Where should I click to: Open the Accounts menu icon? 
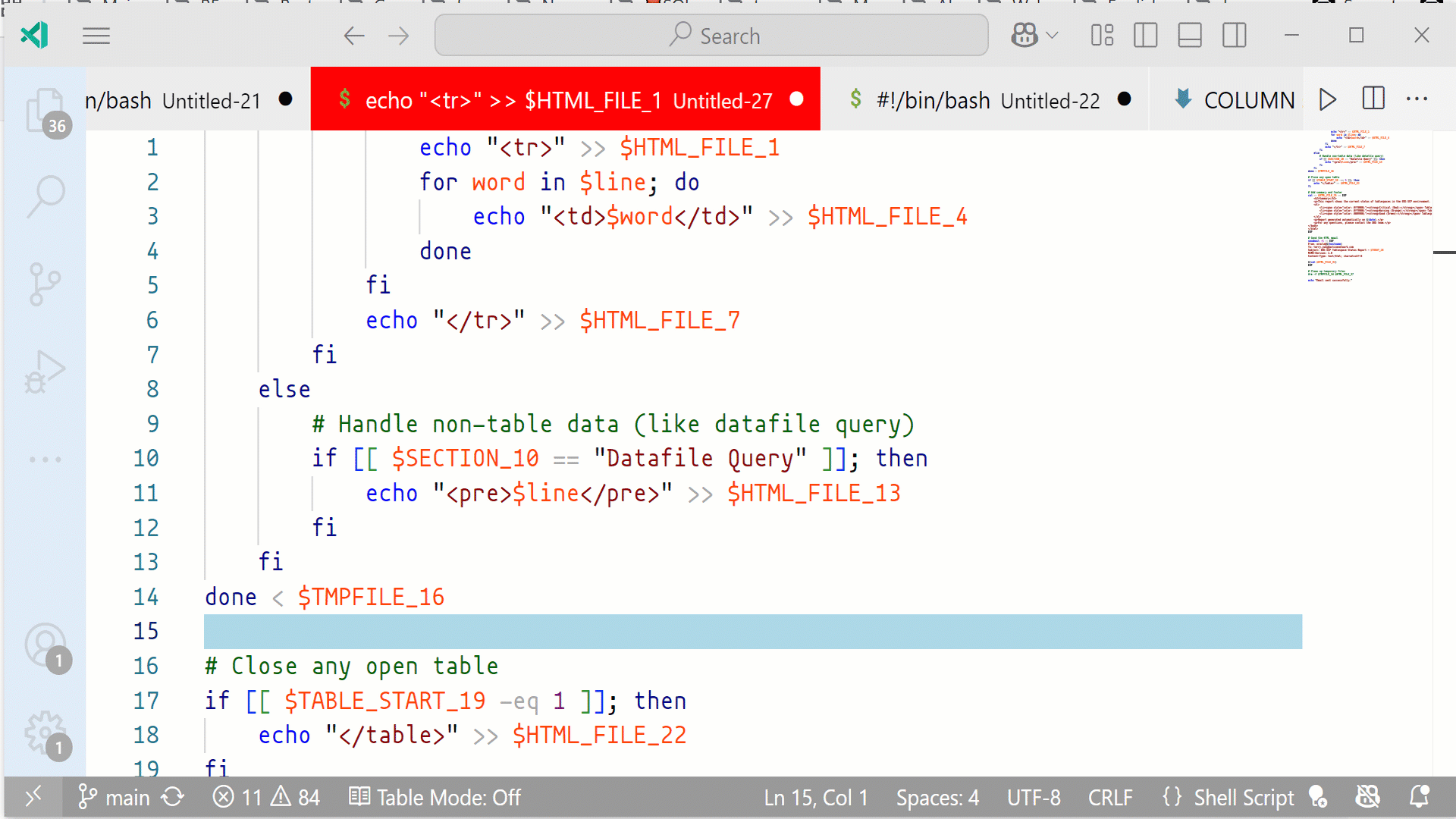coord(45,646)
